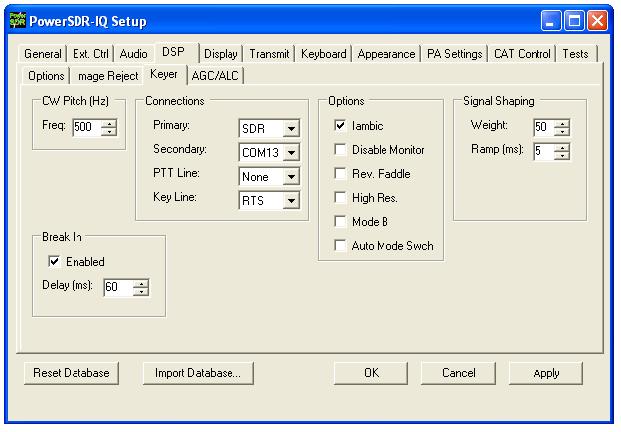Open the Image Reject sub-tab
The height and width of the screenshot is (432, 621).
(108, 76)
